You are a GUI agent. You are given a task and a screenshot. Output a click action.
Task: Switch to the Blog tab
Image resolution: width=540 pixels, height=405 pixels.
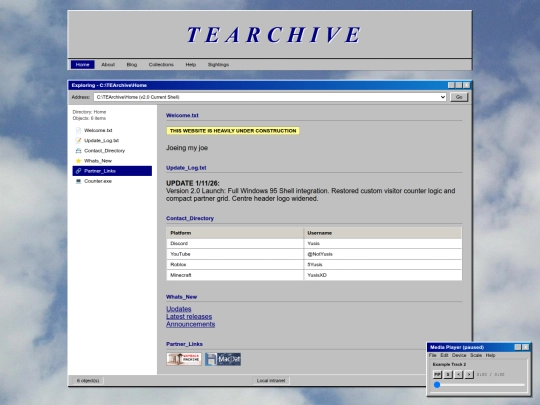(x=132, y=64)
